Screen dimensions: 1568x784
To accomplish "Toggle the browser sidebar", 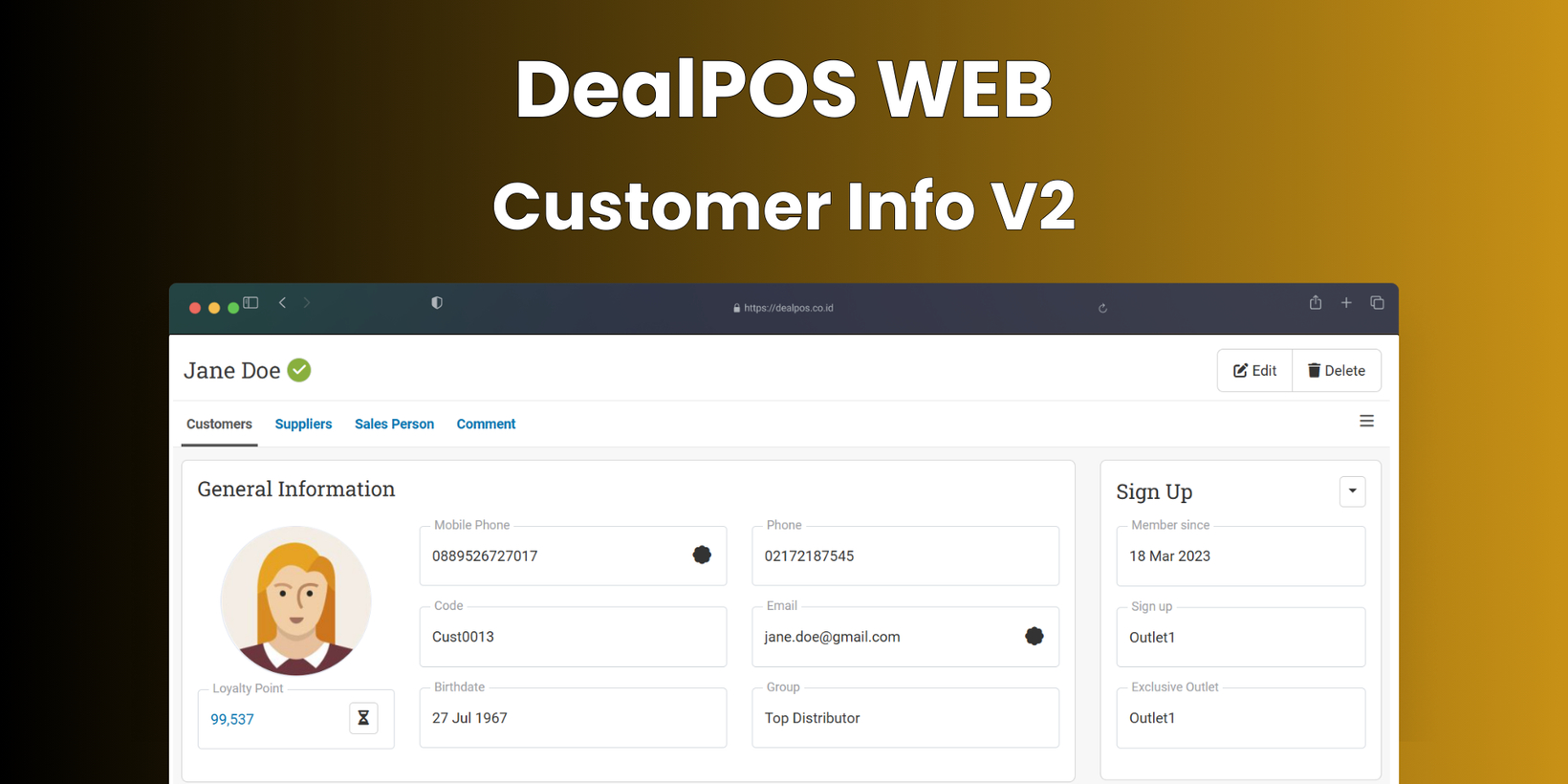I will (250, 303).
